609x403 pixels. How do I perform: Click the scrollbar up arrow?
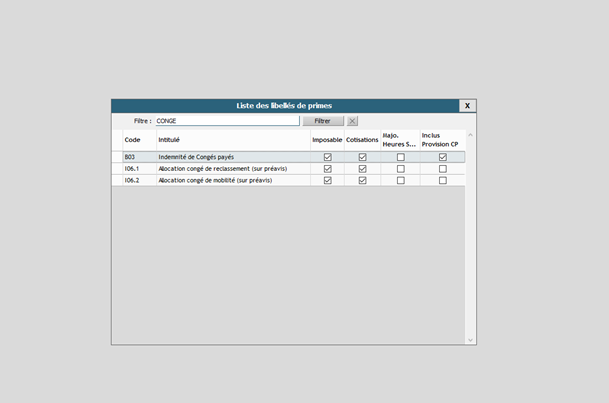[470, 135]
